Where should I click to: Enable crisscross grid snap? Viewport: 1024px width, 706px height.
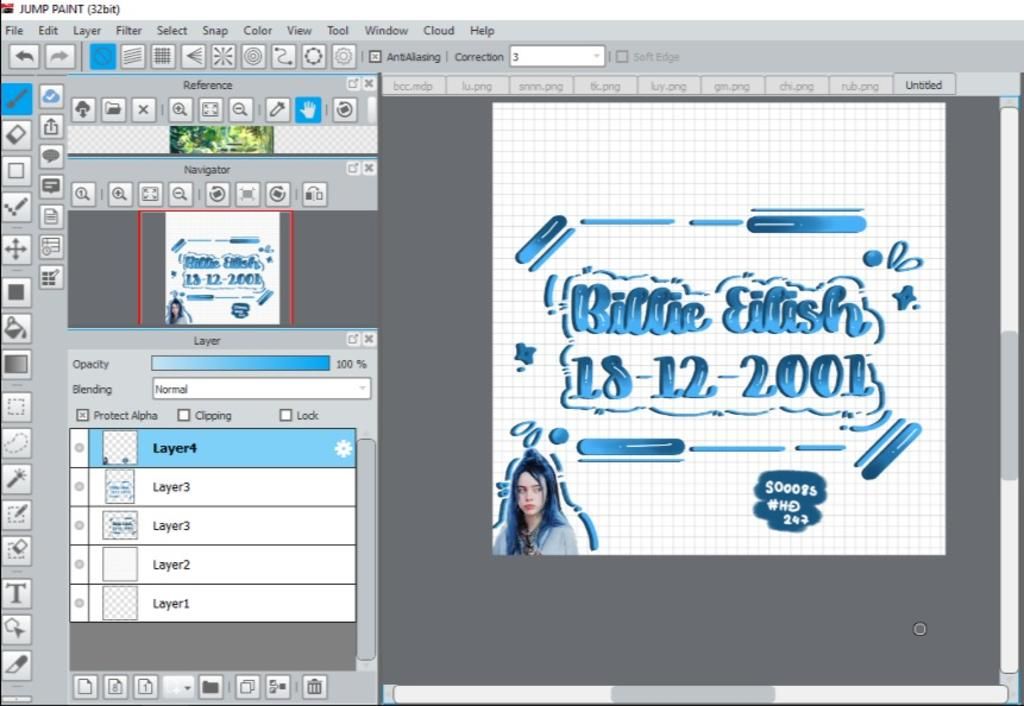pyautogui.click(x=163, y=57)
